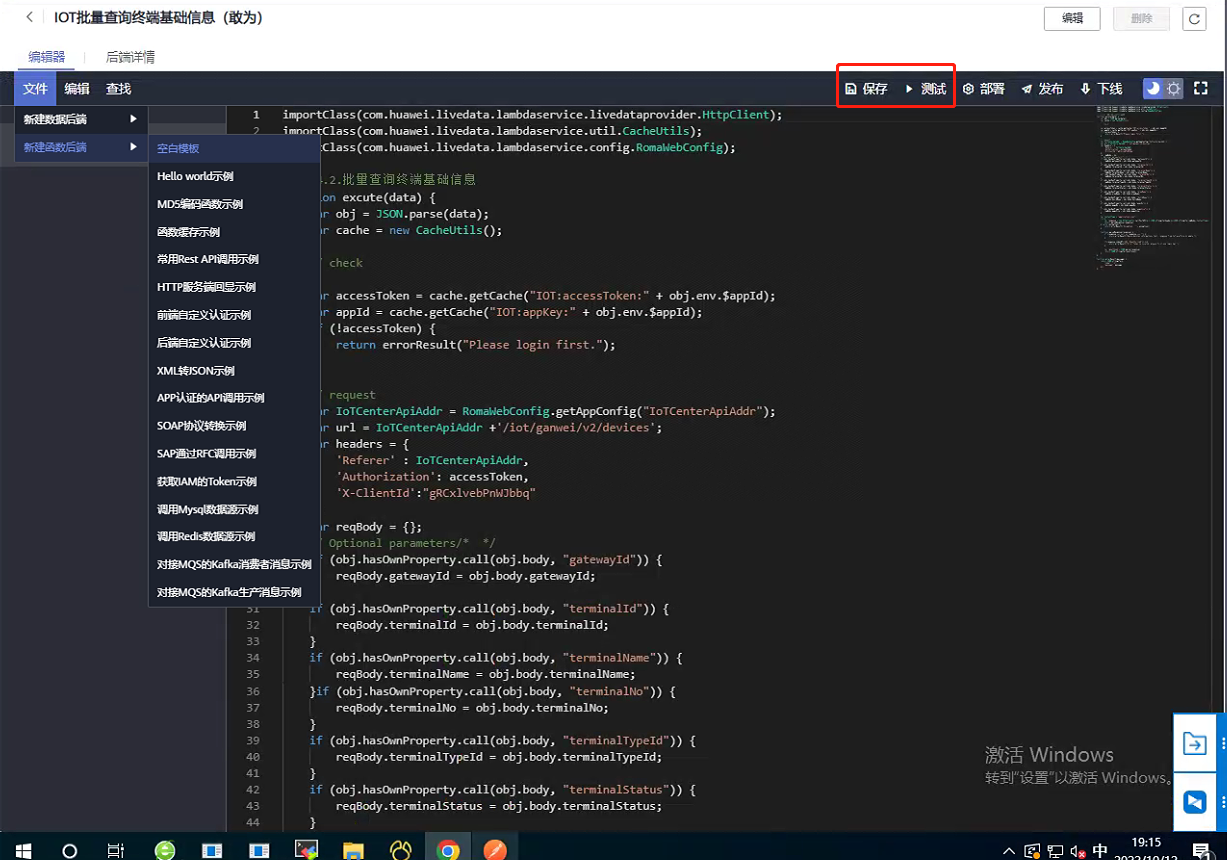Switch to the 后端详情 tab
This screenshot has width=1227, height=860.
(x=130, y=57)
